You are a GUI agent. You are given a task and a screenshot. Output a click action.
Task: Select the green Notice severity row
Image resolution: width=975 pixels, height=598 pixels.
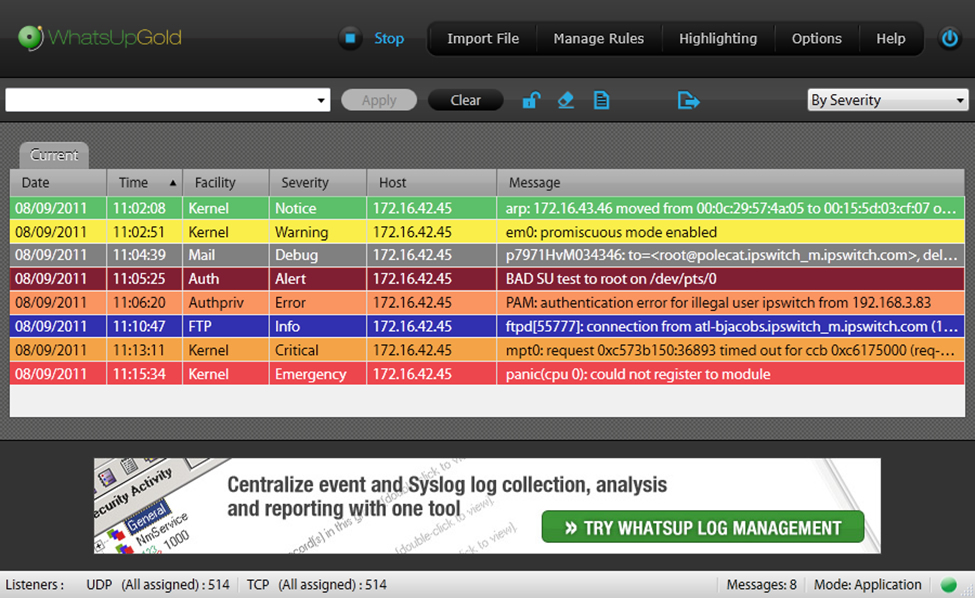click(487, 208)
